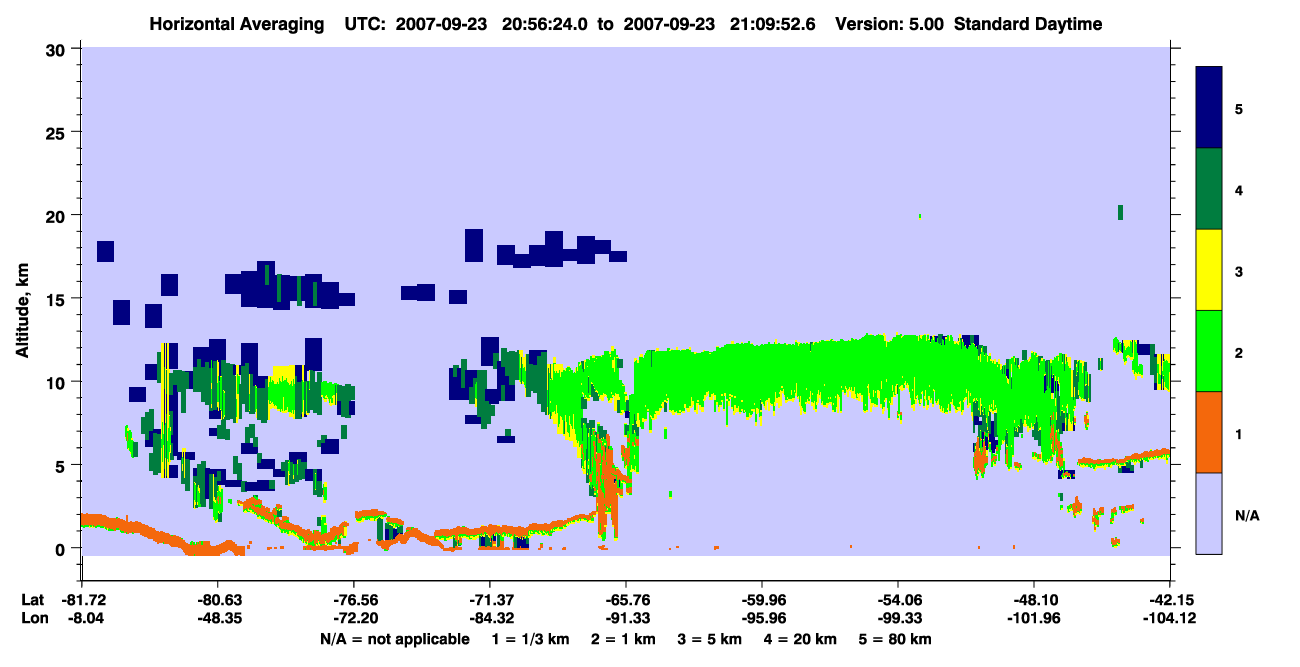Click the 'Lon' row label
This screenshot has height=667, width=1300.
(33, 618)
